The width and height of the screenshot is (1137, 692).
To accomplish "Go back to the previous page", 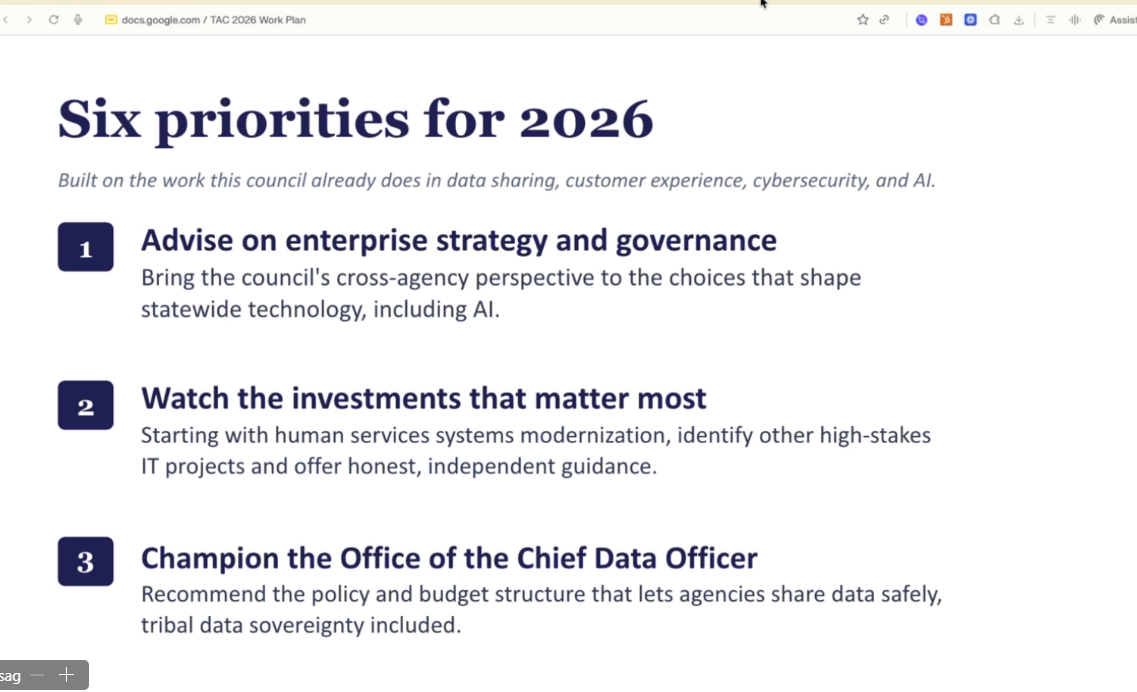I will point(6,20).
